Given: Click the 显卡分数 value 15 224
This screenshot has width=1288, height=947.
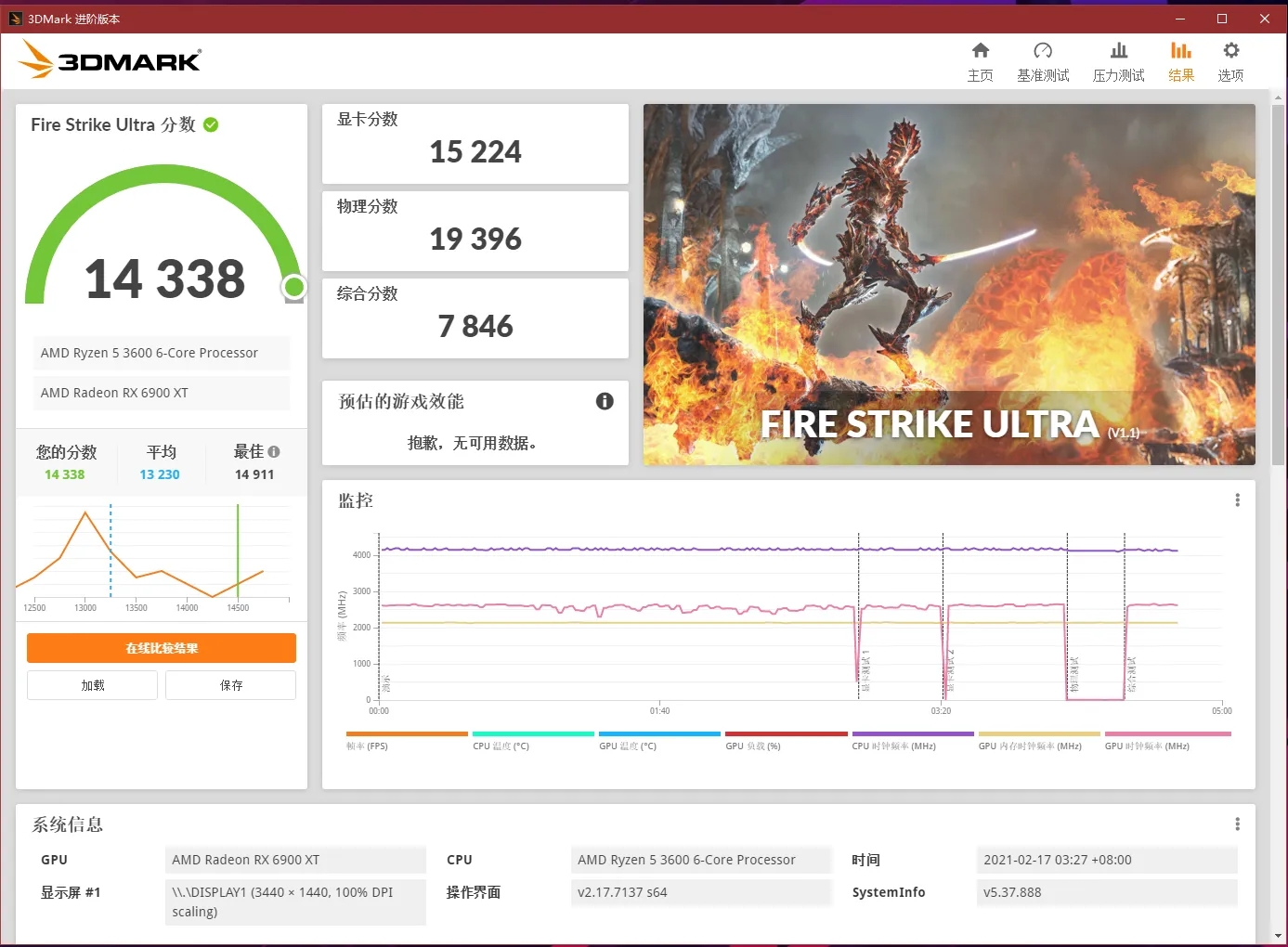Looking at the screenshot, I should pos(475,151).
